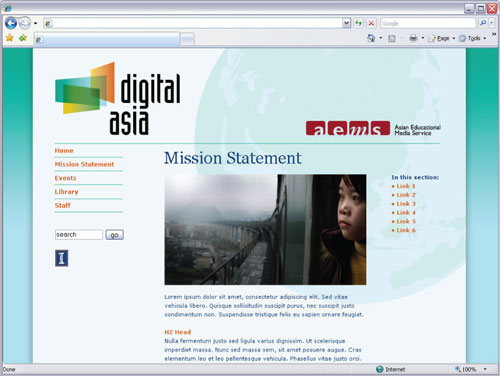Open the Tools menu in toolbar
Viewport: 500px width, 376px height.
[x=472, y=38]
